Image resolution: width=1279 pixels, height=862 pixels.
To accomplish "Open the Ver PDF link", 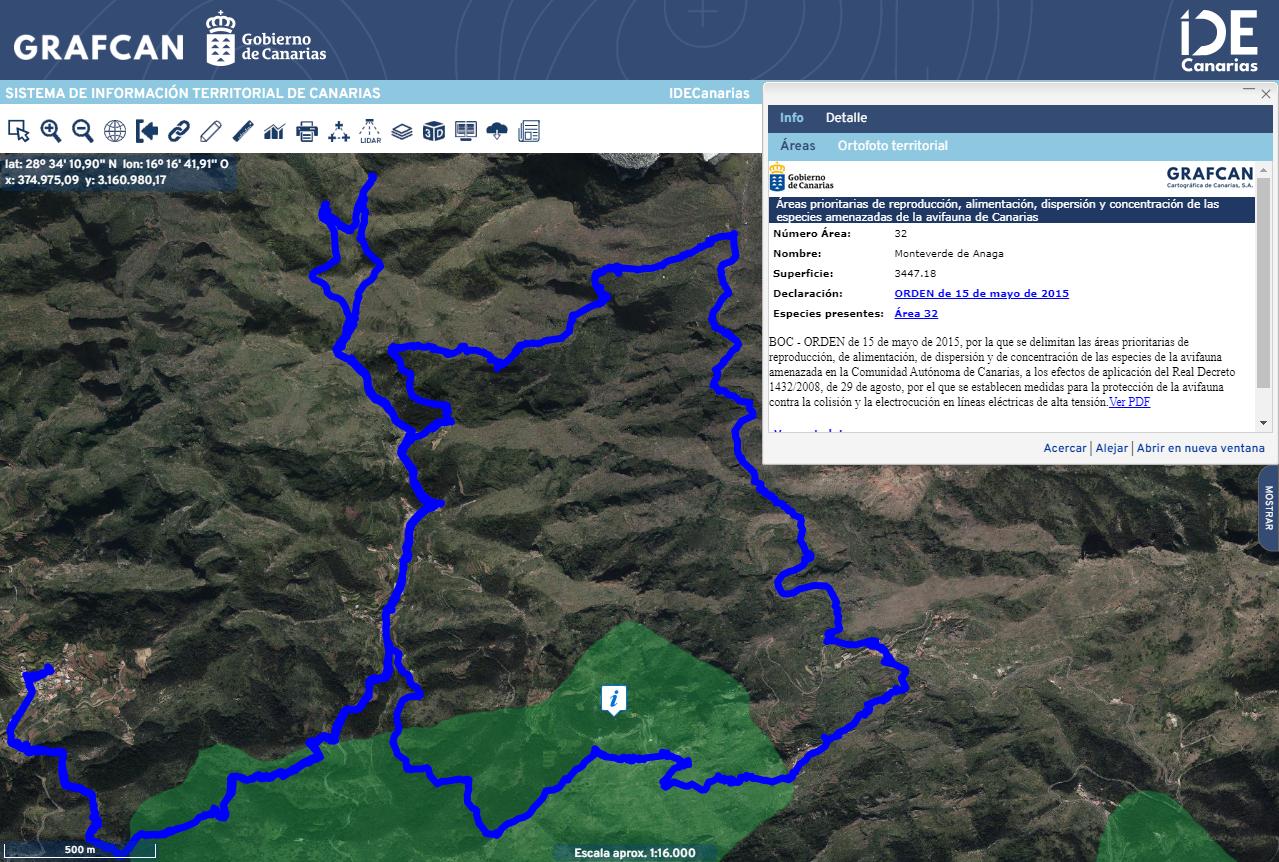I will pos(1130,402).
